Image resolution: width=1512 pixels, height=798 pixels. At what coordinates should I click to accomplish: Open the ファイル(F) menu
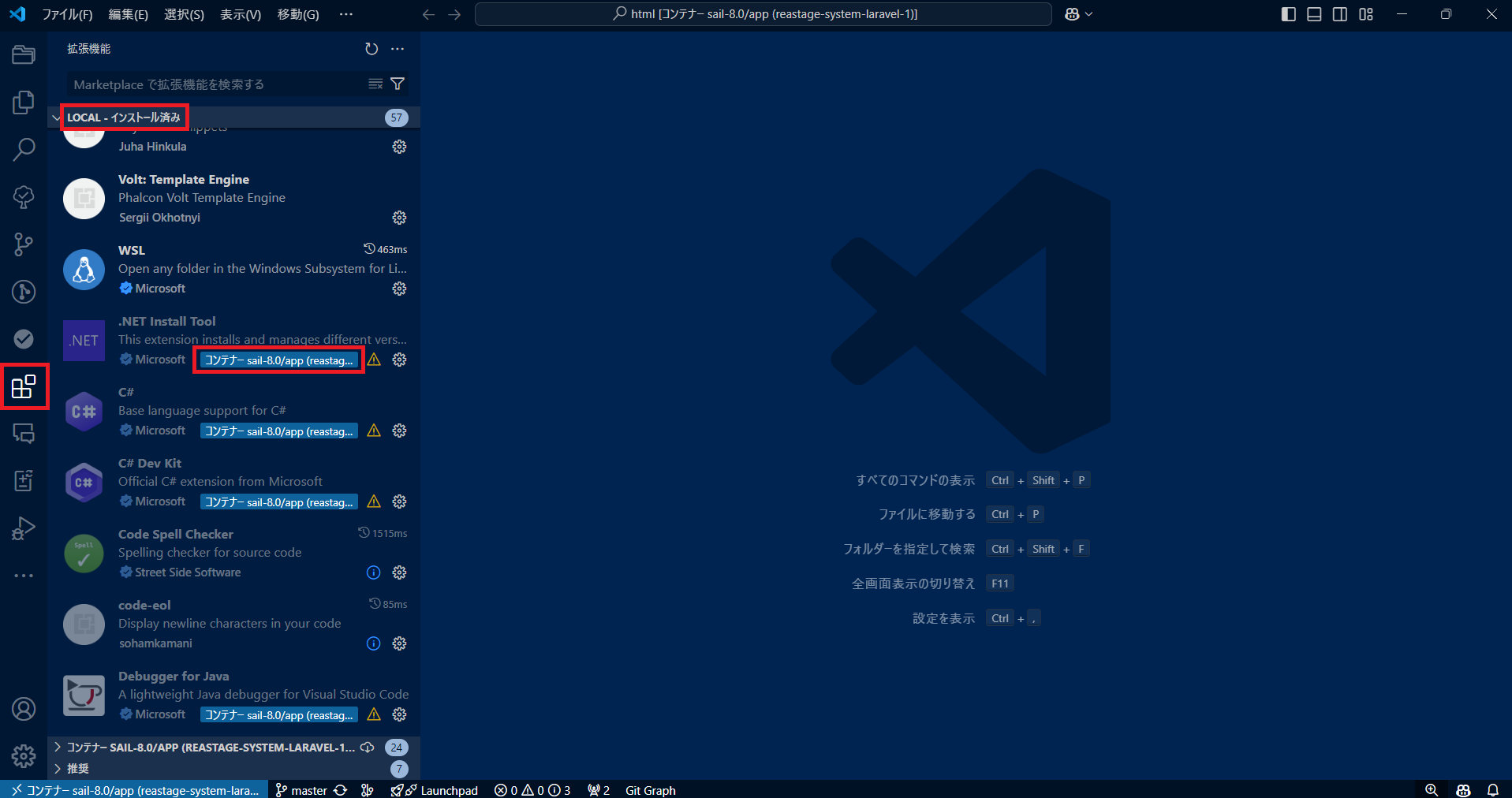(x=67, y=14)
